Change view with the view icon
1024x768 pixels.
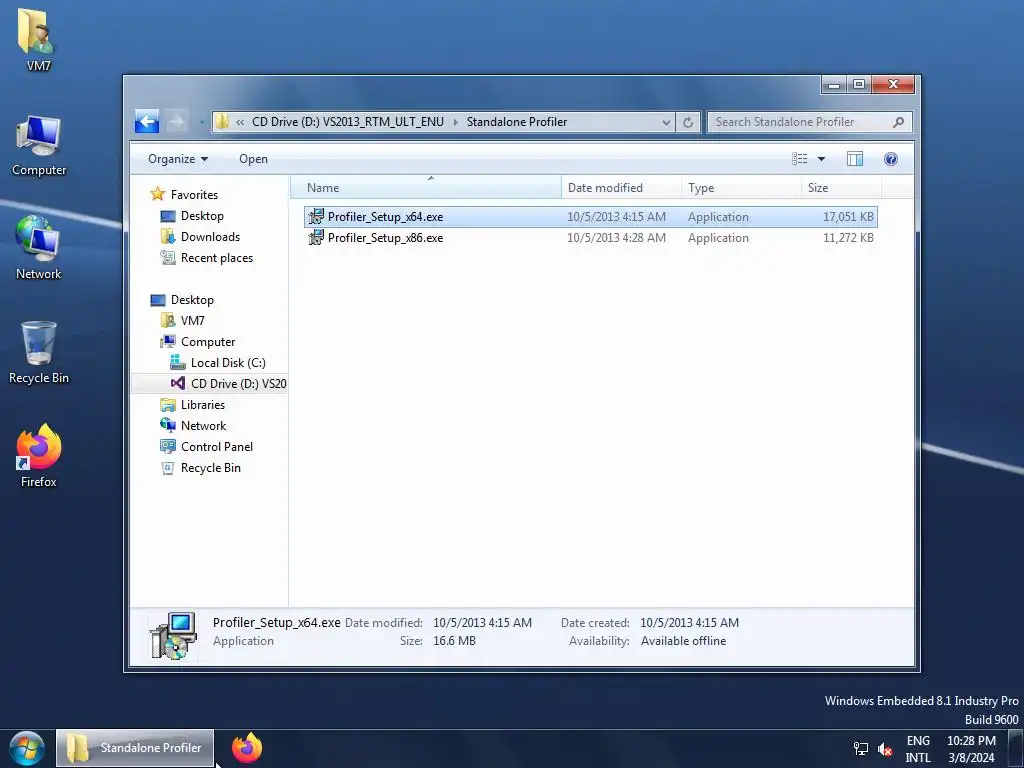click(799, 159)
